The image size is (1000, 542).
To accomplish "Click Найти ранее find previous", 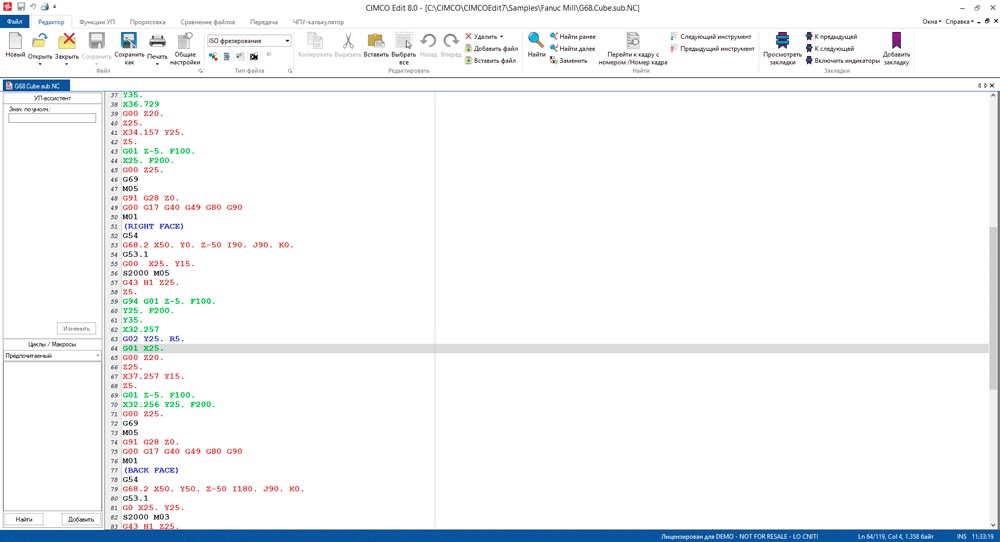I will click(x=573, y=36).
